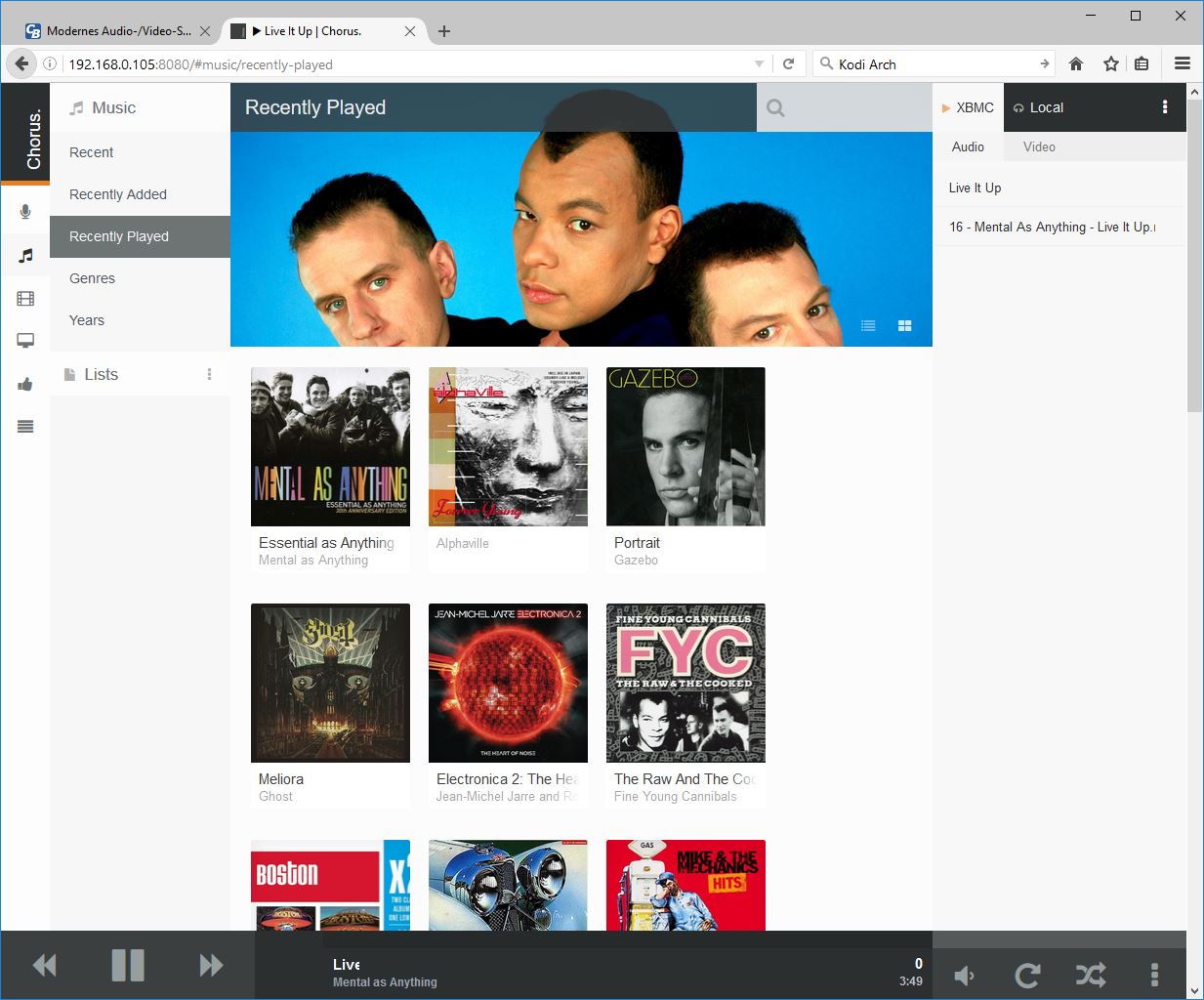Open Genres in sidebar
This screenshot has height=1000, width=1204.
[140, 278]
